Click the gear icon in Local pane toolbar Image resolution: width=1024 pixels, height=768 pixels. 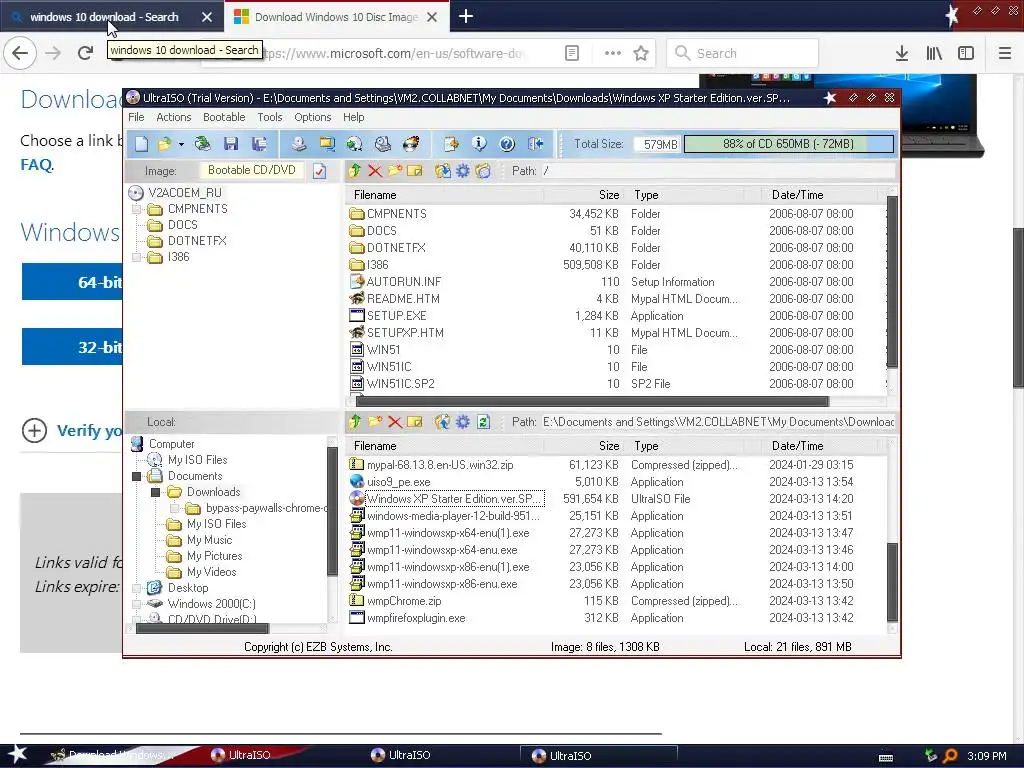click(x=462, y=422)
